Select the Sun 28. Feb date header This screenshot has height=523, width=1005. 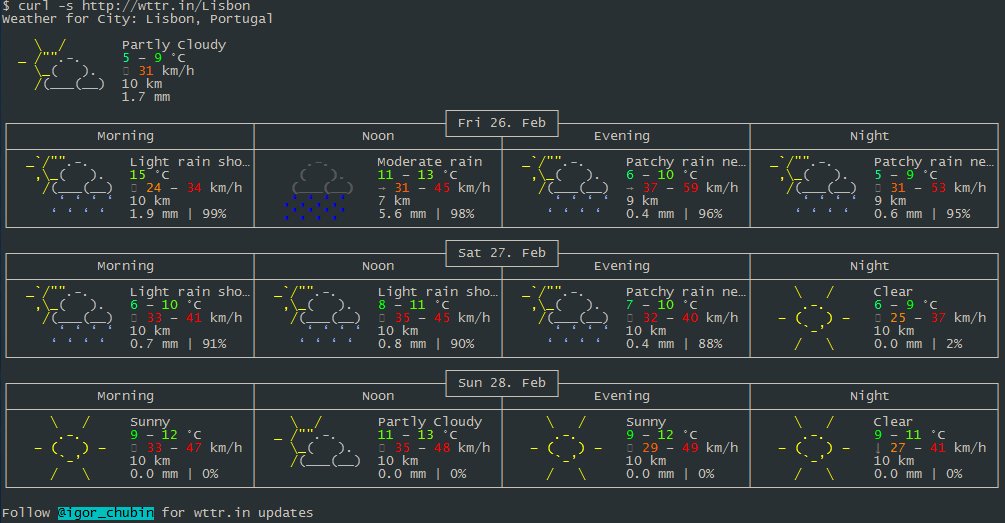point(502,383)
